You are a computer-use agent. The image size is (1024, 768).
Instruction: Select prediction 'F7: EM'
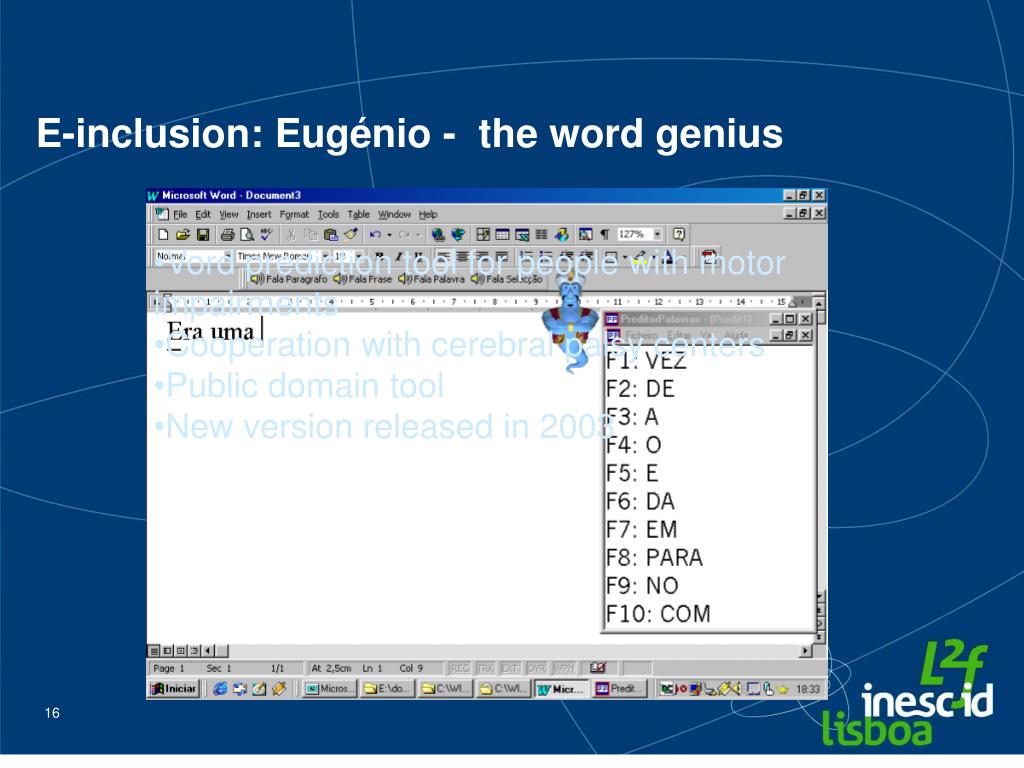pos(641,530)
